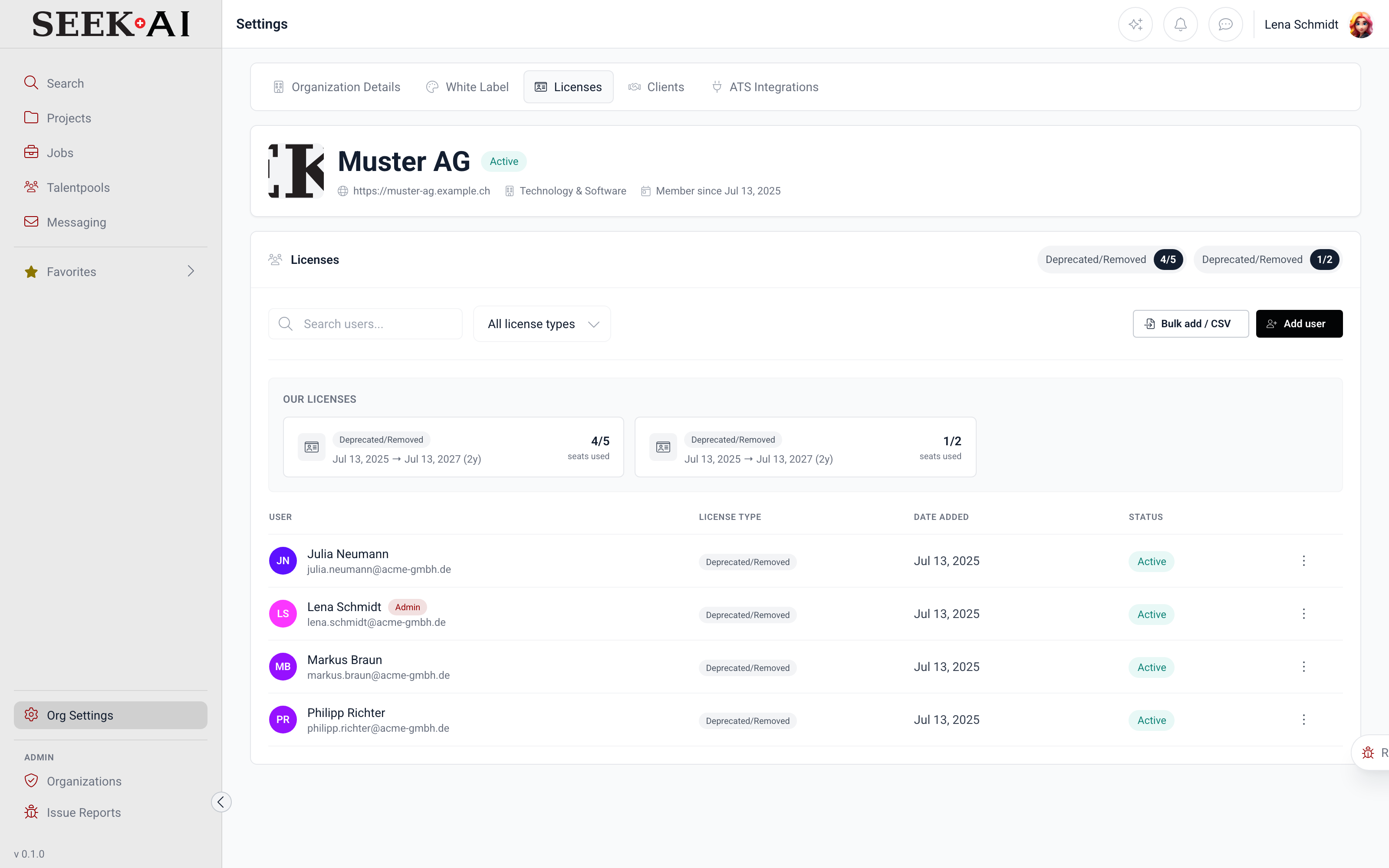
Task: Collapse the sidebar with arrow button
Action: (x=221, y=802)
